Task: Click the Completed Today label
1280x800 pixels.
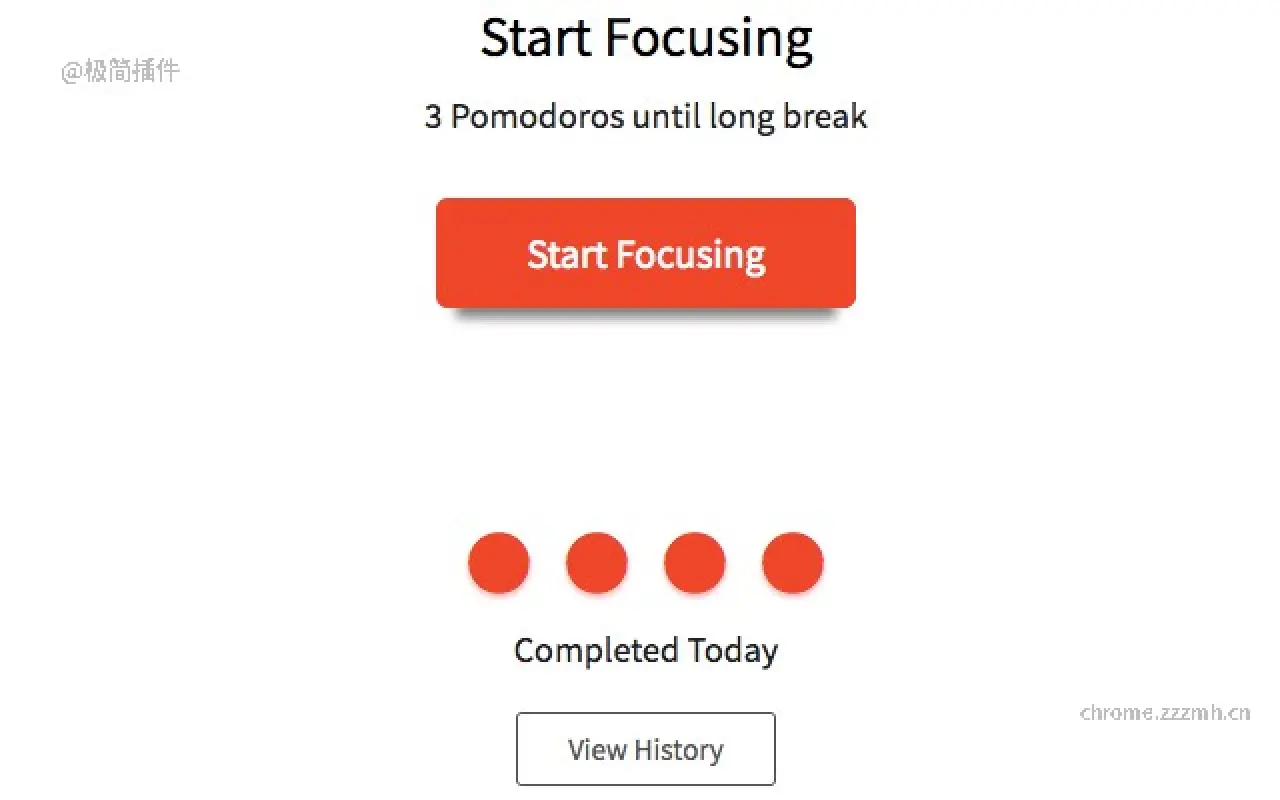Action: coord(646,651)
